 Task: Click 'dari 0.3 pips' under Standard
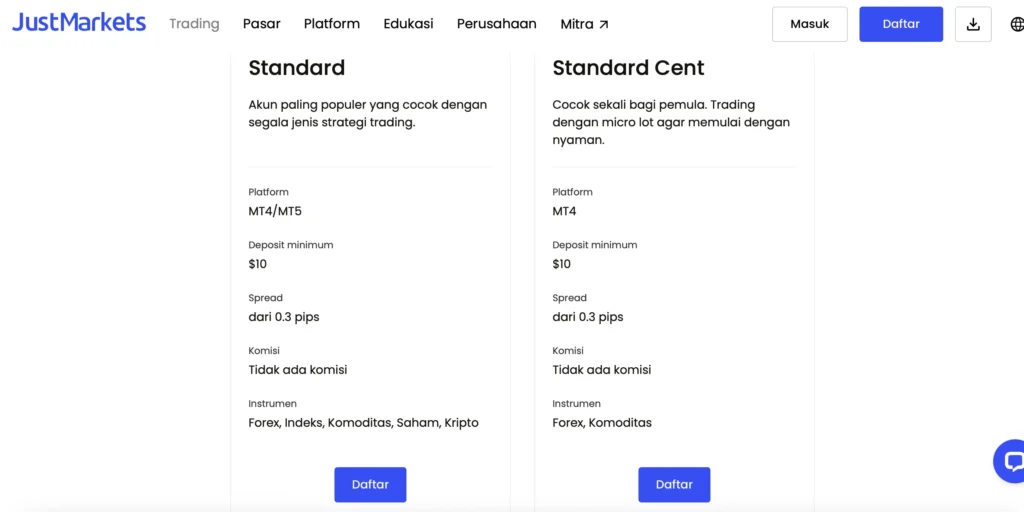284,317
